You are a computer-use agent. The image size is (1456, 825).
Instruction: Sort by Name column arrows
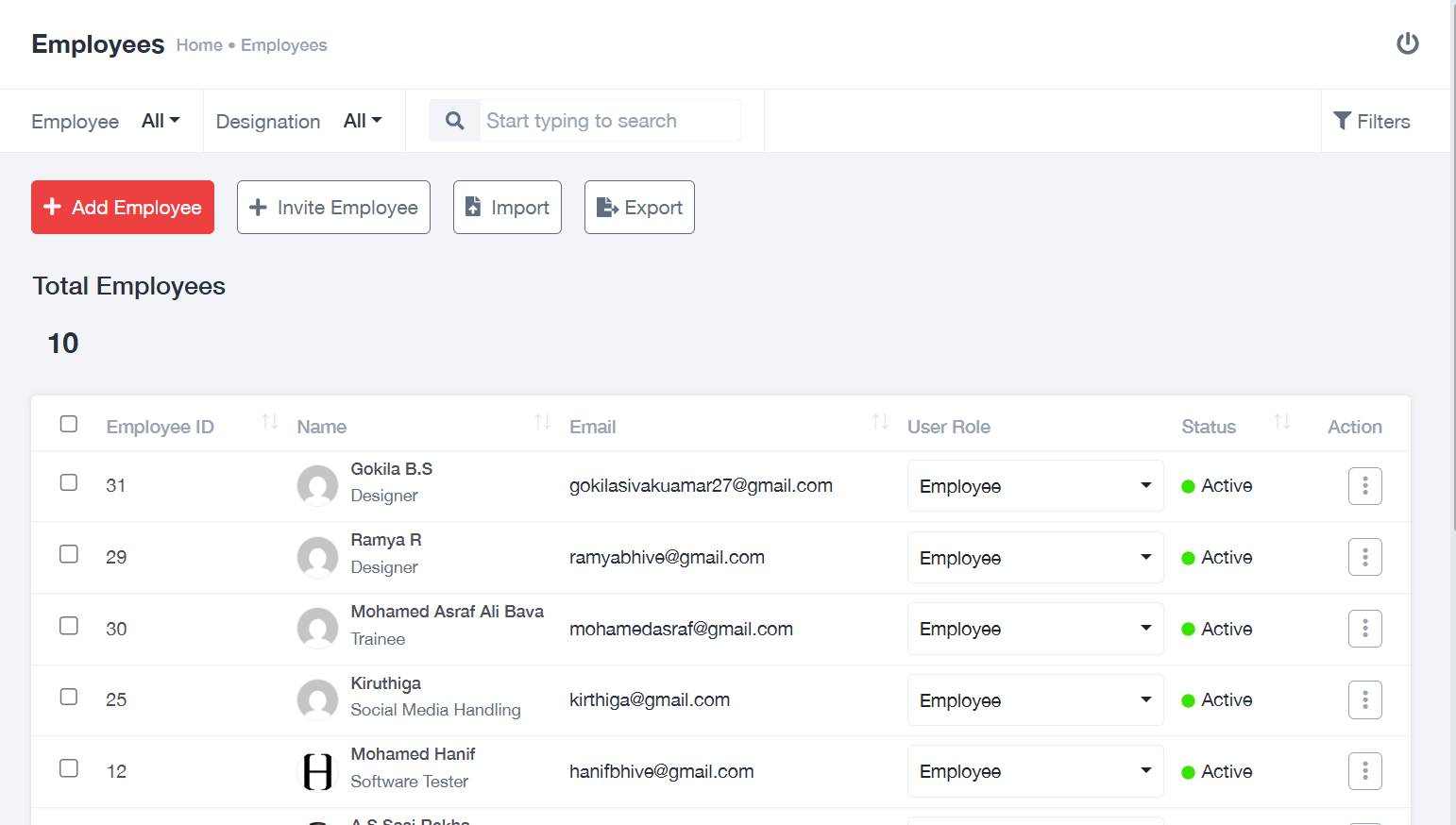point(542,422)
